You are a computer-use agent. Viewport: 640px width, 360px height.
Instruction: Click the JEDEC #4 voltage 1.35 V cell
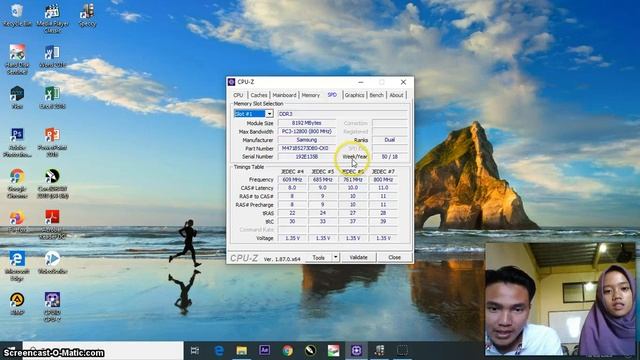292,238
